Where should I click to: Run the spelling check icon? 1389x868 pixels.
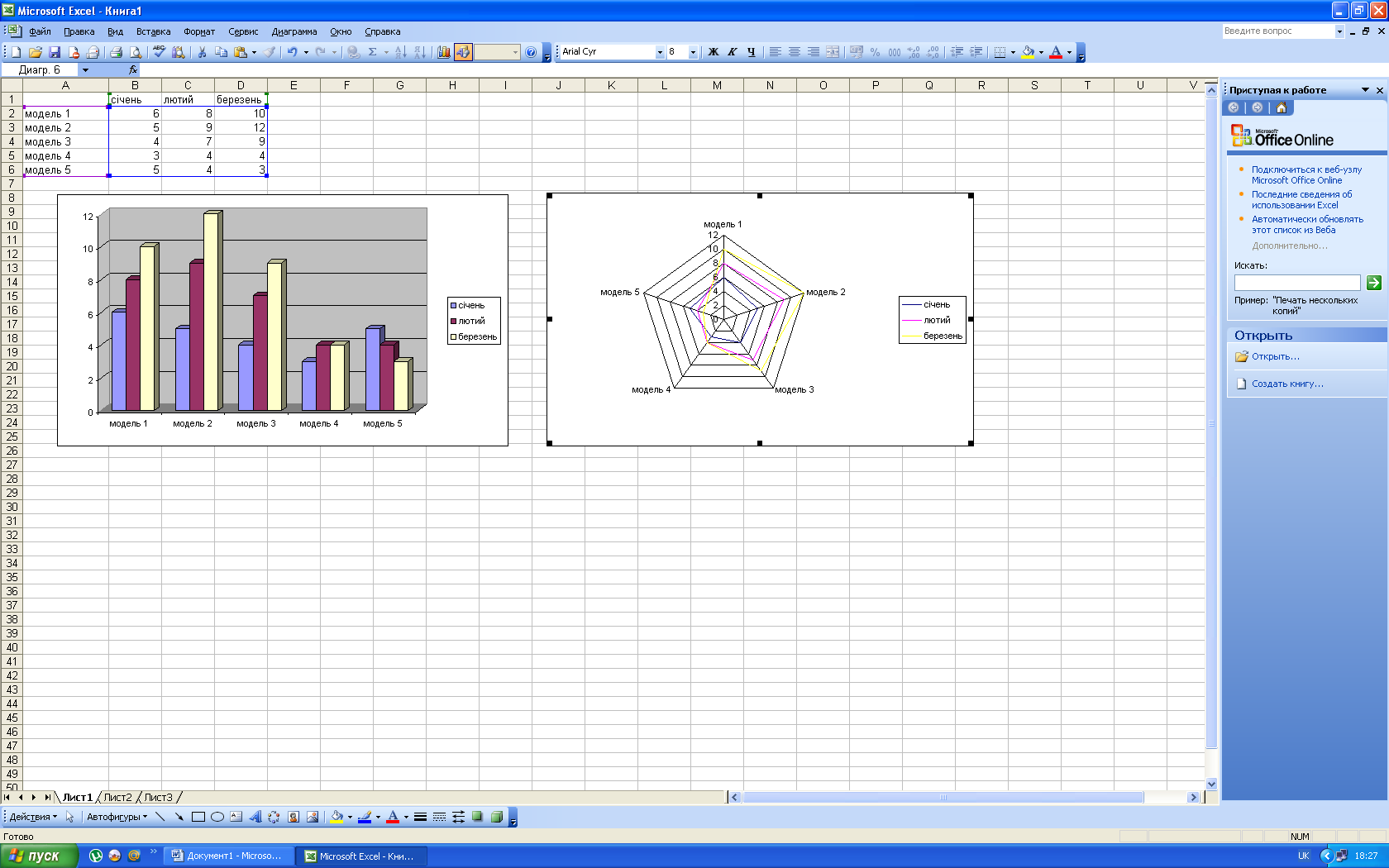159,52
